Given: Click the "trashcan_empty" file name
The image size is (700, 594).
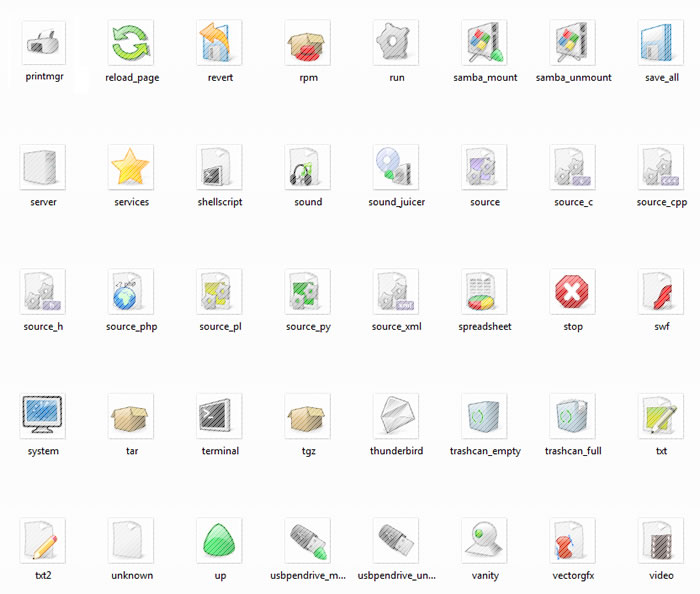Looking at the screenshot, I should pos(485,452).
